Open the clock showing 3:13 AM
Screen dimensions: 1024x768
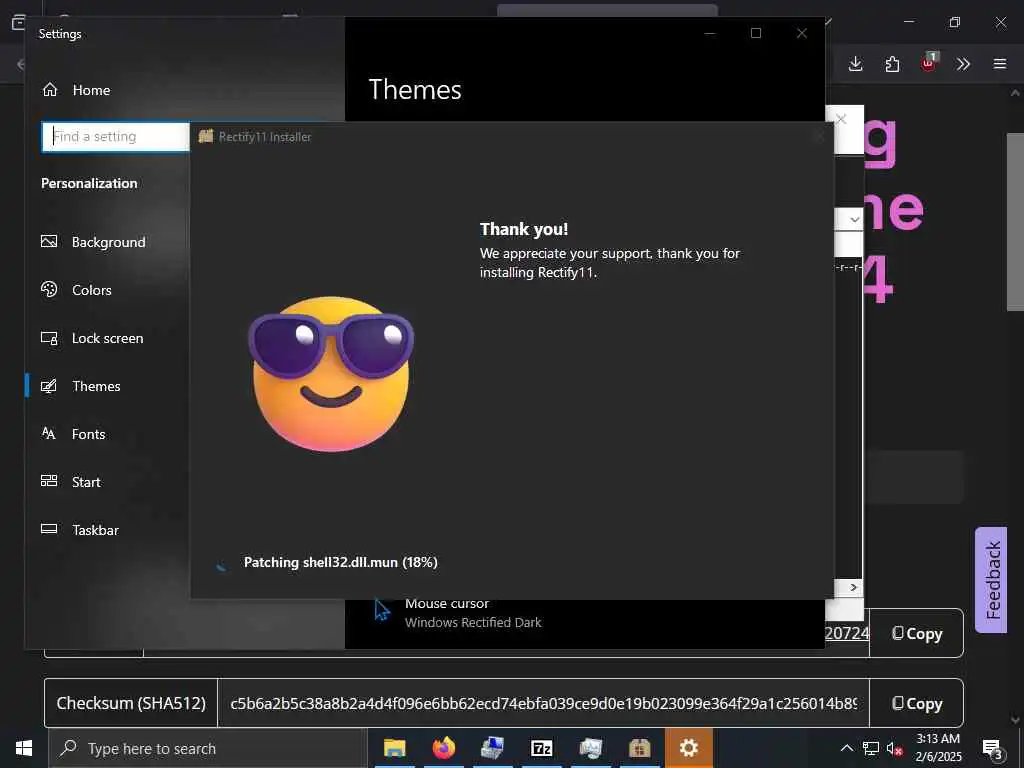(938, 748)
